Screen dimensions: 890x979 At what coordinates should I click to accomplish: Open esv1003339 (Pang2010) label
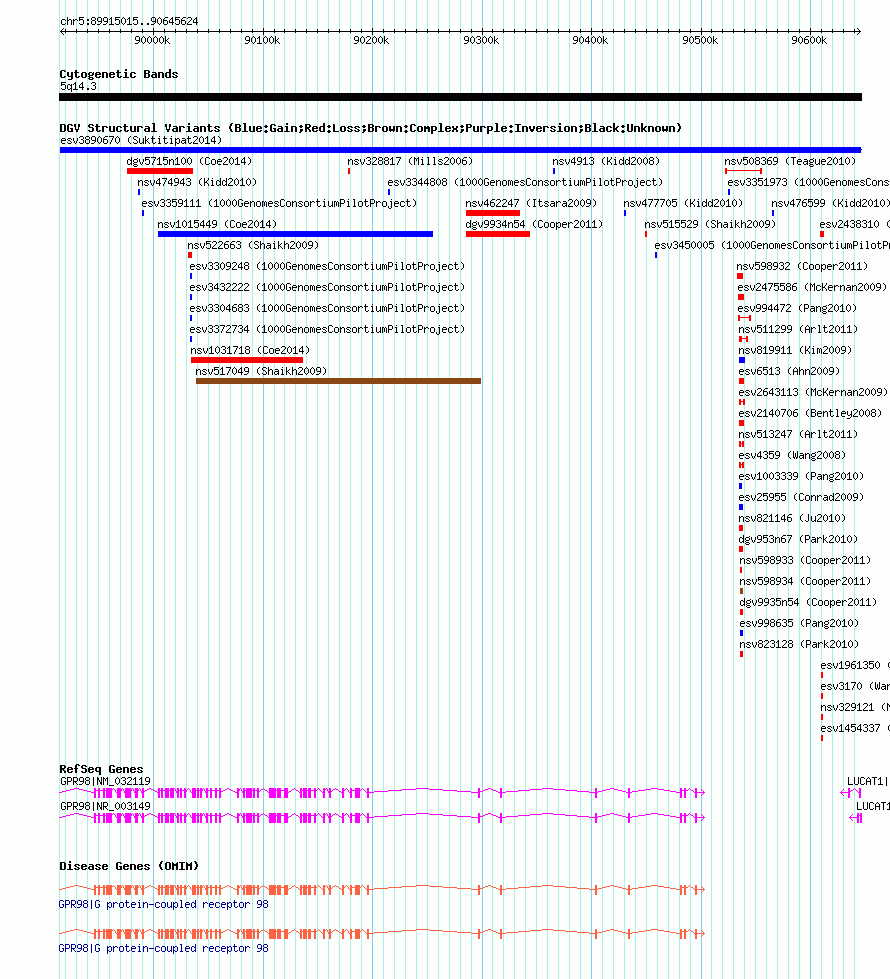(801, 476)
